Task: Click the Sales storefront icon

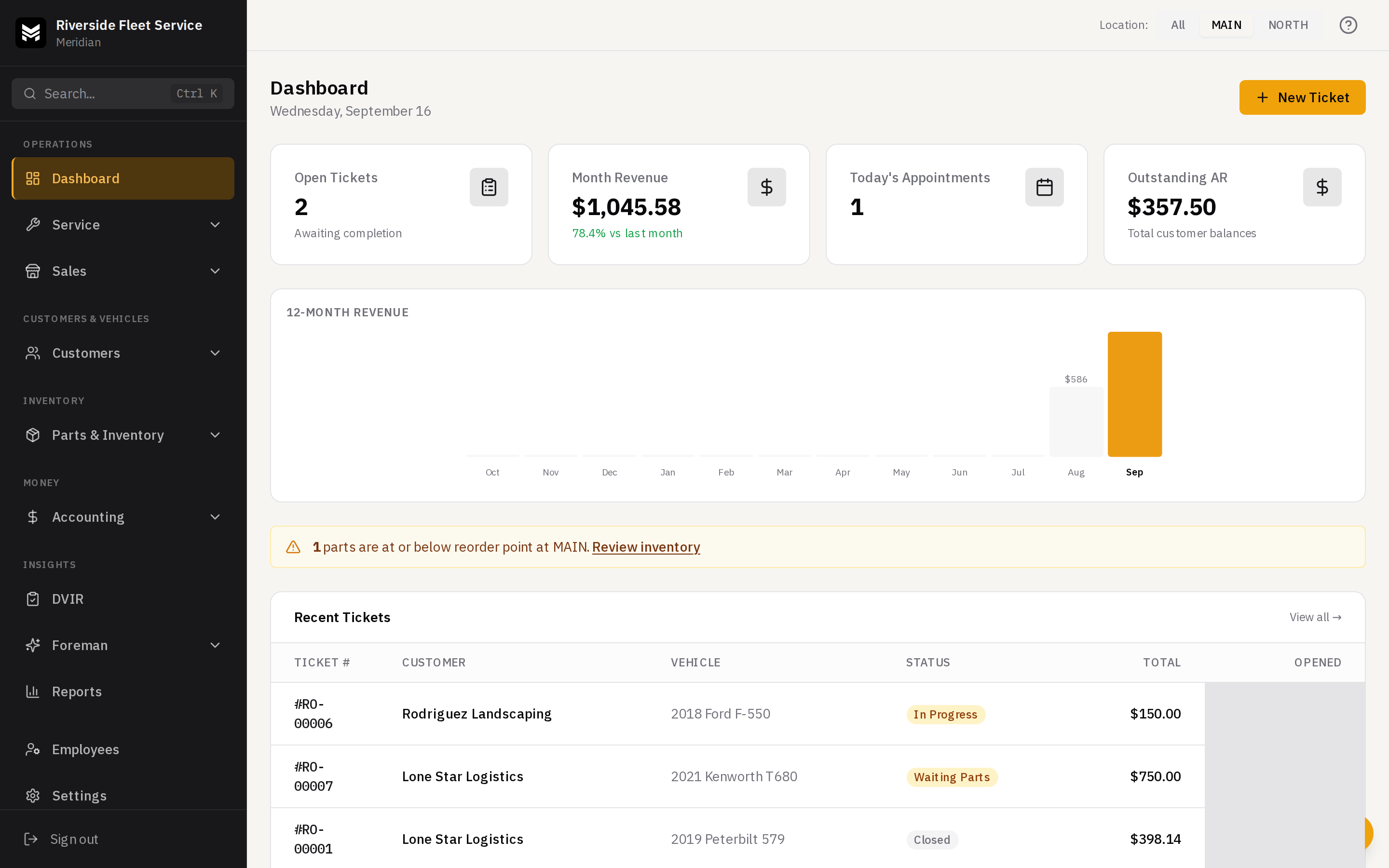Action: 33,271
